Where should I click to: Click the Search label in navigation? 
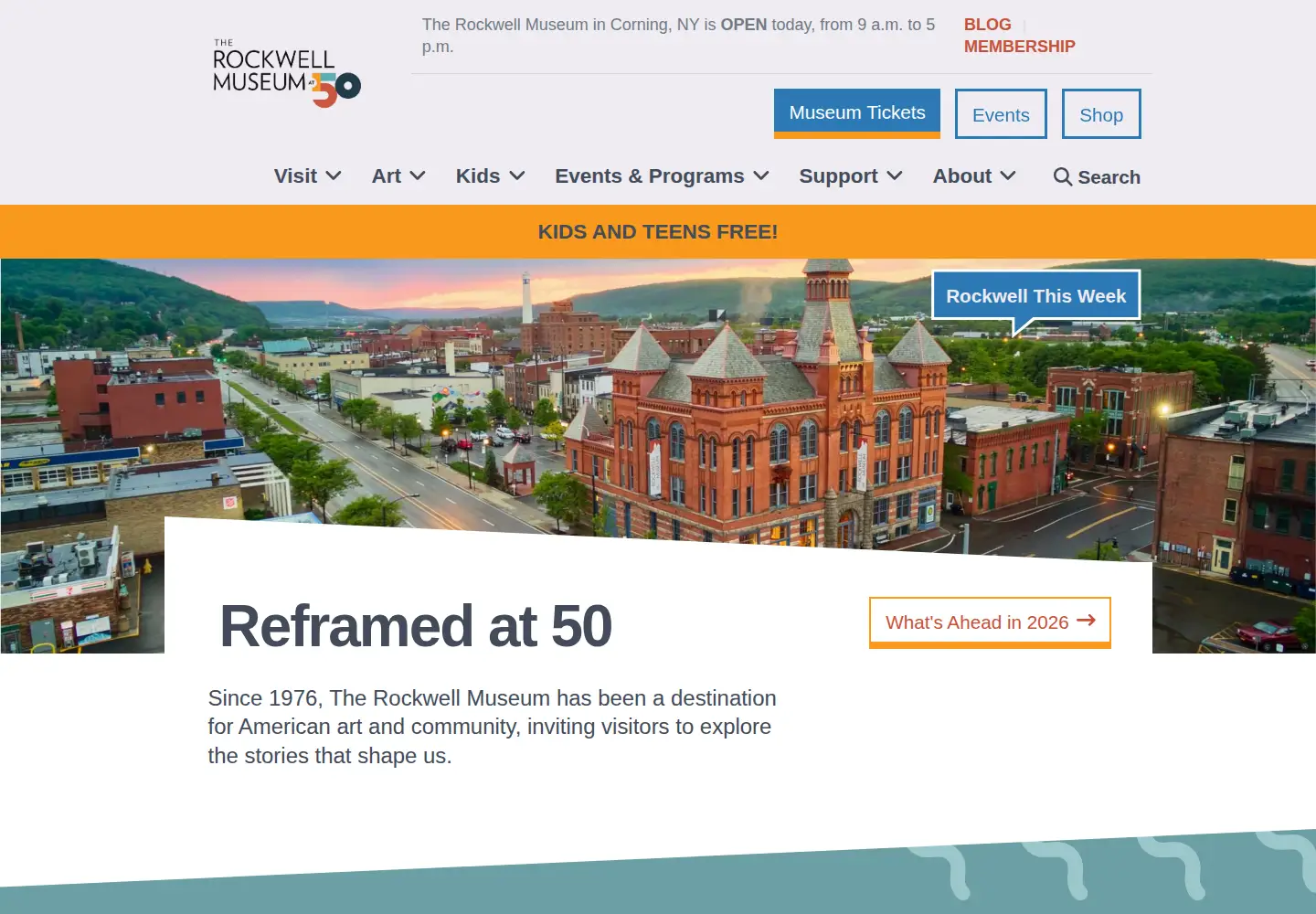(x=1109, y=177)
